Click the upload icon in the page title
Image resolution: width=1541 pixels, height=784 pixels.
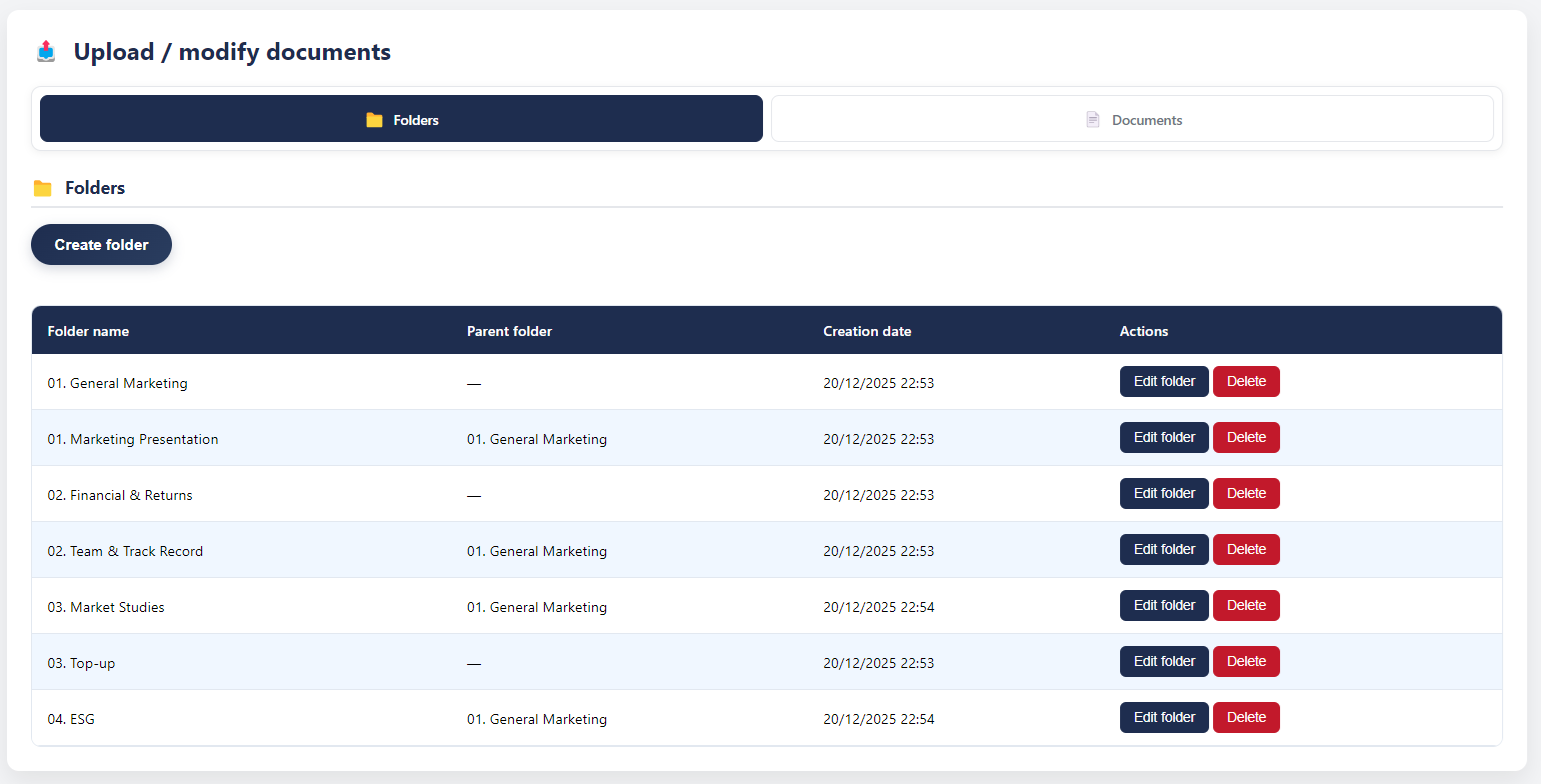tap(45, 50)
